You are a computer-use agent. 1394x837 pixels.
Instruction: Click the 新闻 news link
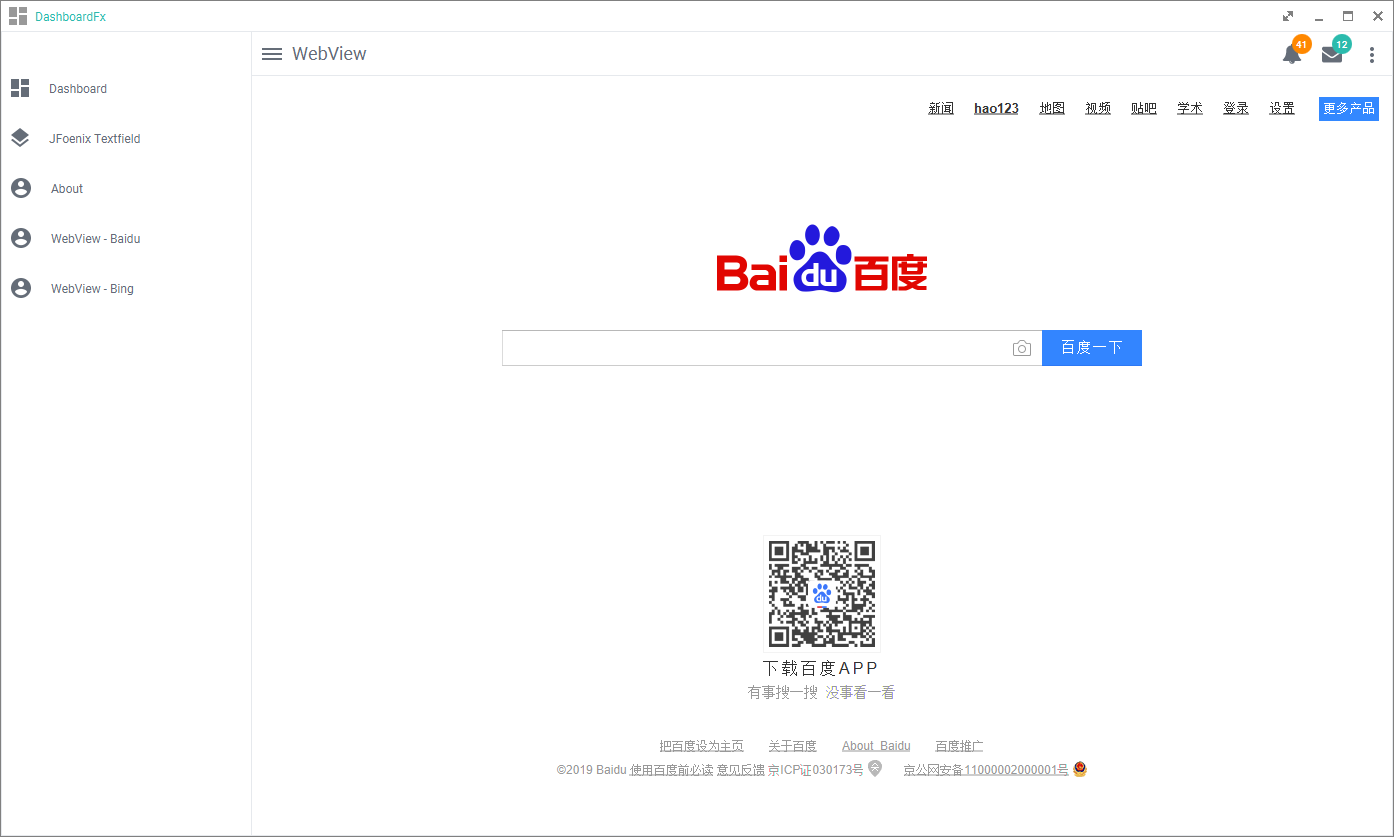click(941, 108)
